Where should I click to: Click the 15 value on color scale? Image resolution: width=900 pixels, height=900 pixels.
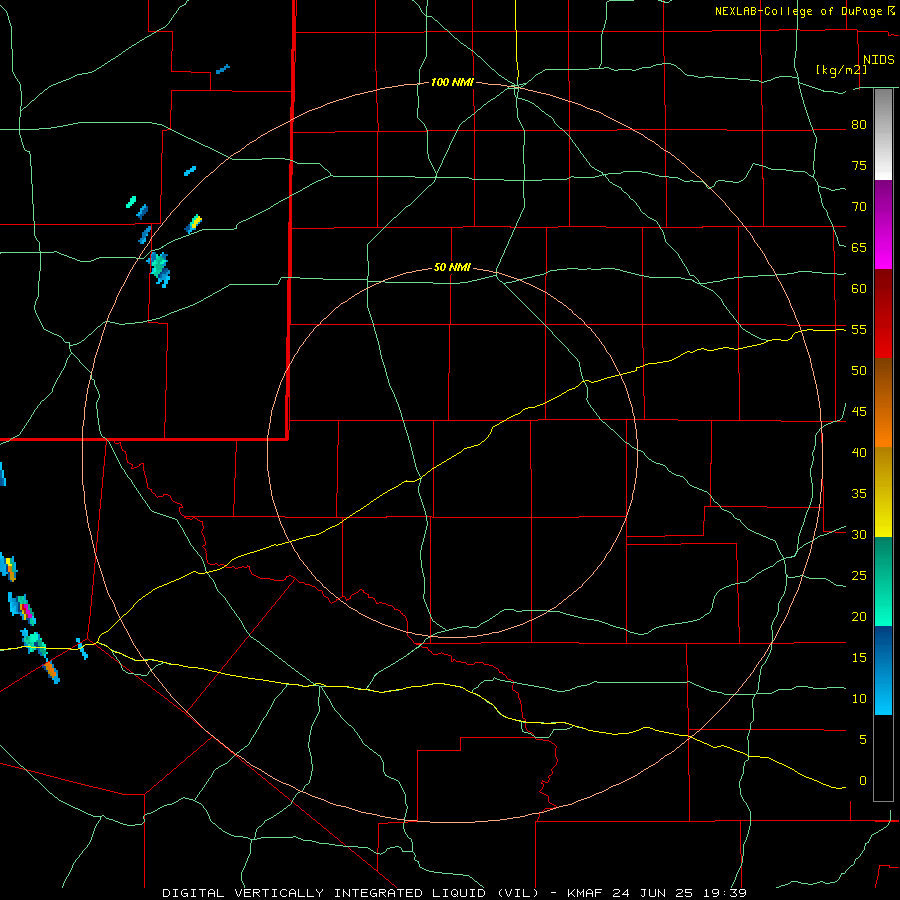point(859,658)
